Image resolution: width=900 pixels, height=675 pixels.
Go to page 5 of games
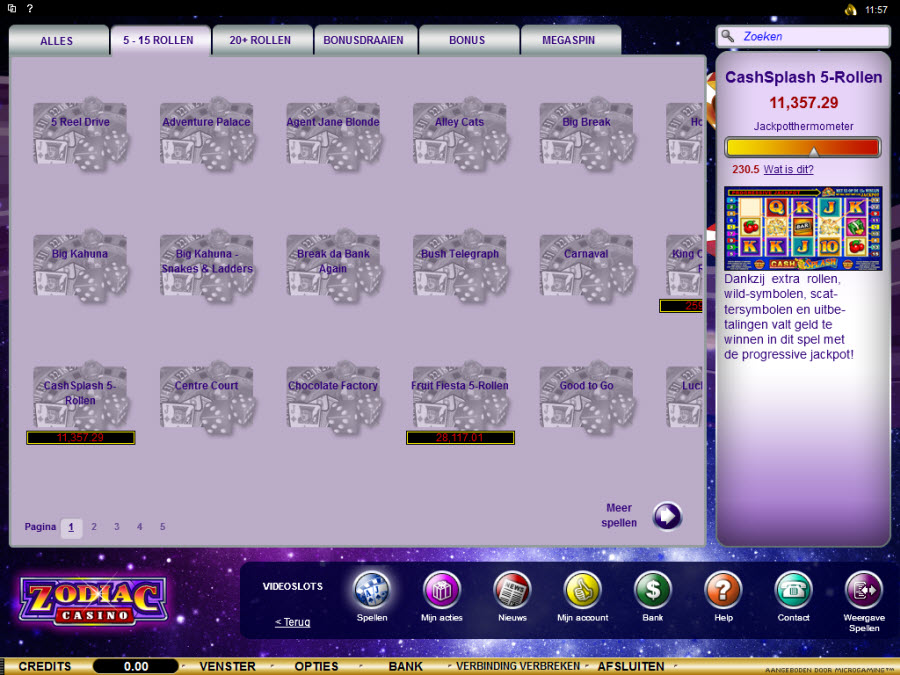[162, 526]
